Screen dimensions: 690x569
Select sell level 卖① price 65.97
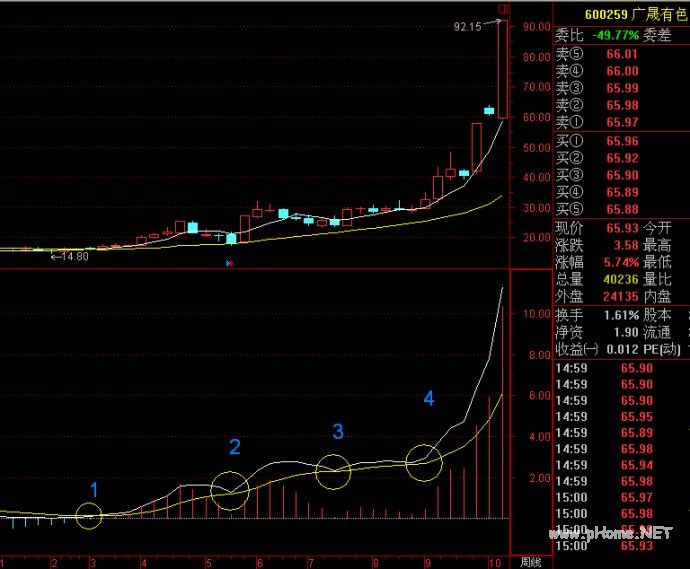pos(622,122)
